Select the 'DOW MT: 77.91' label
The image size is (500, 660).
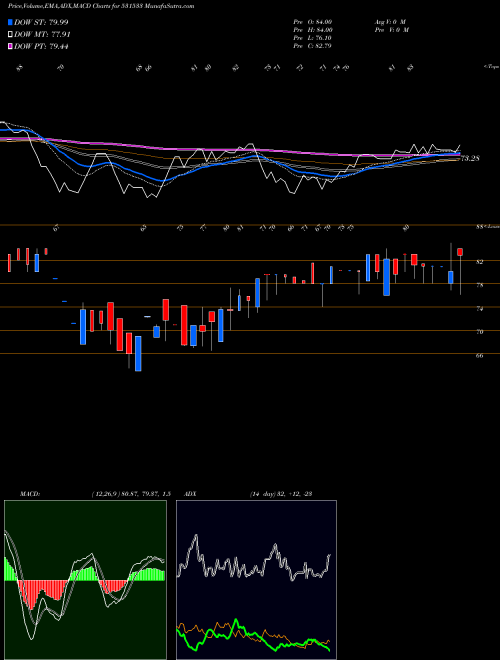[42, 35]
